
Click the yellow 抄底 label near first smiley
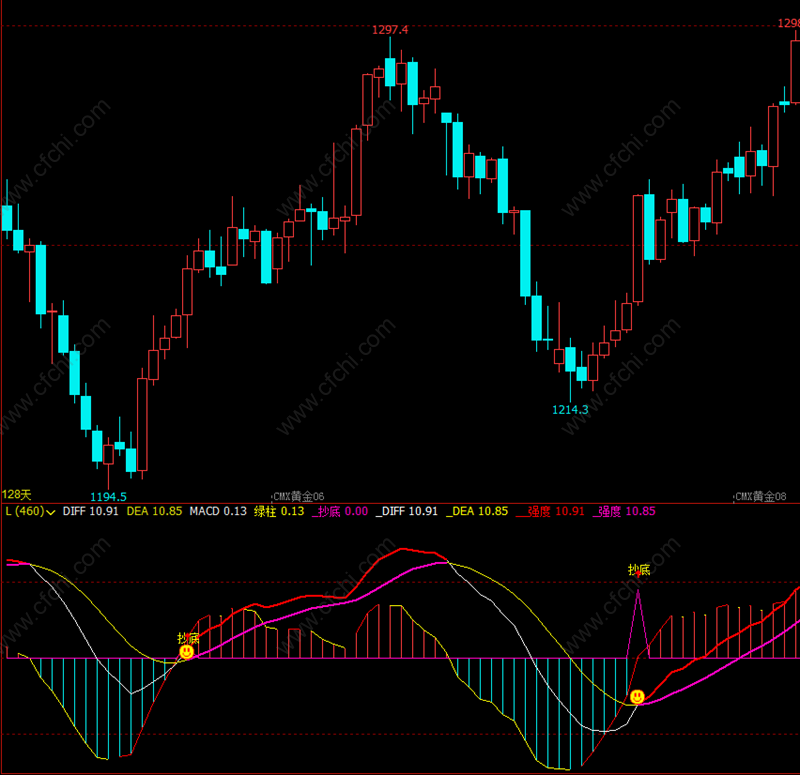tap(188, 638)
